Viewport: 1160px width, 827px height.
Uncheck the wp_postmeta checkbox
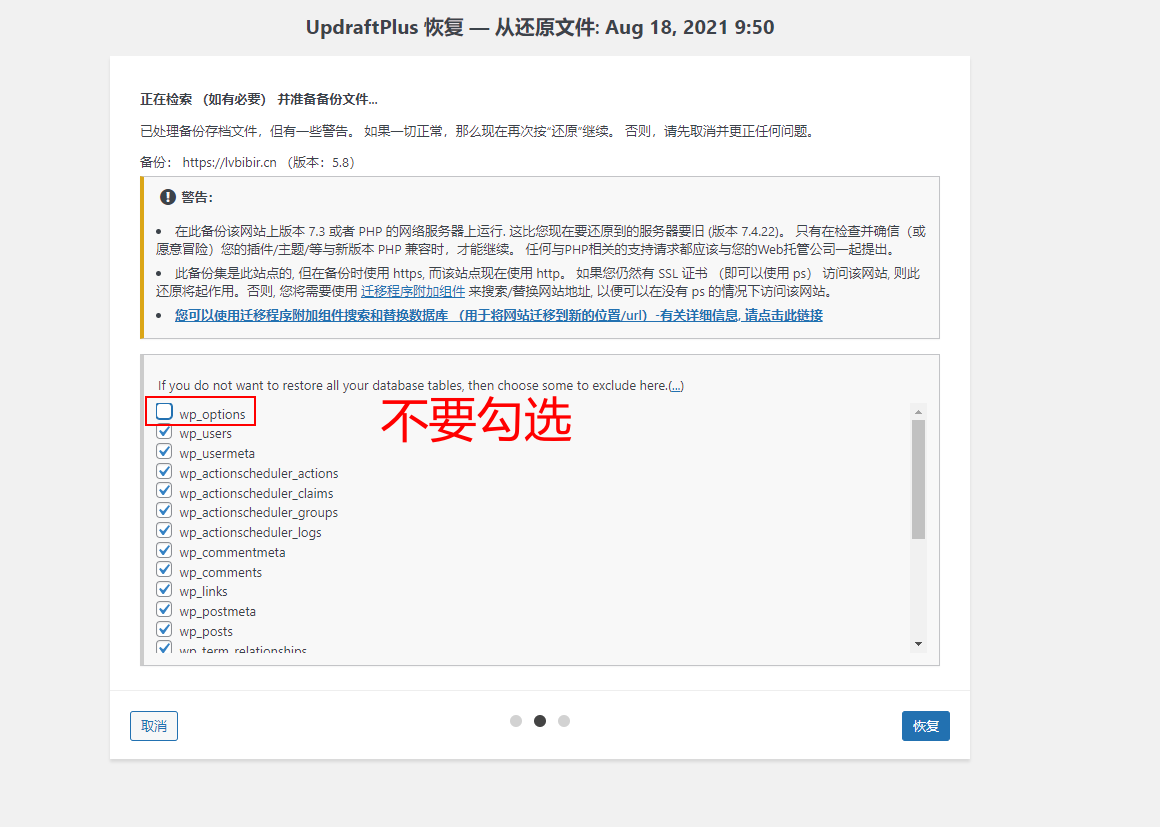164,610
